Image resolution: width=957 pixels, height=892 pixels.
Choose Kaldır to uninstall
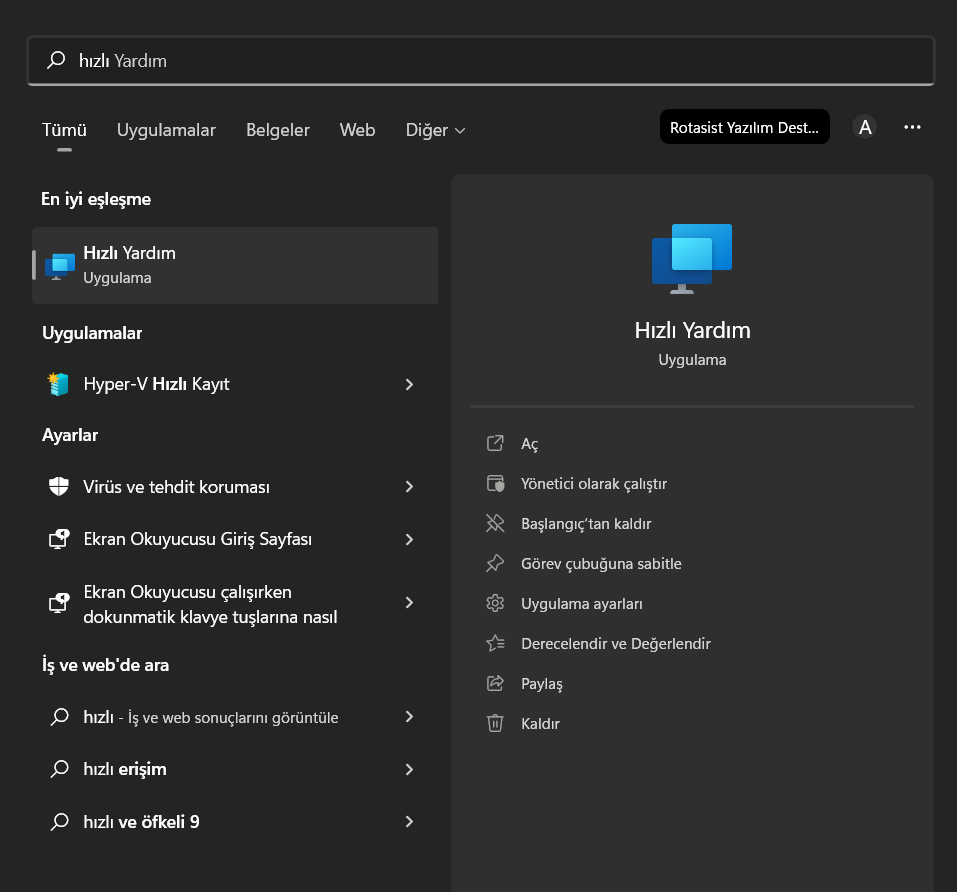point(692,724)
